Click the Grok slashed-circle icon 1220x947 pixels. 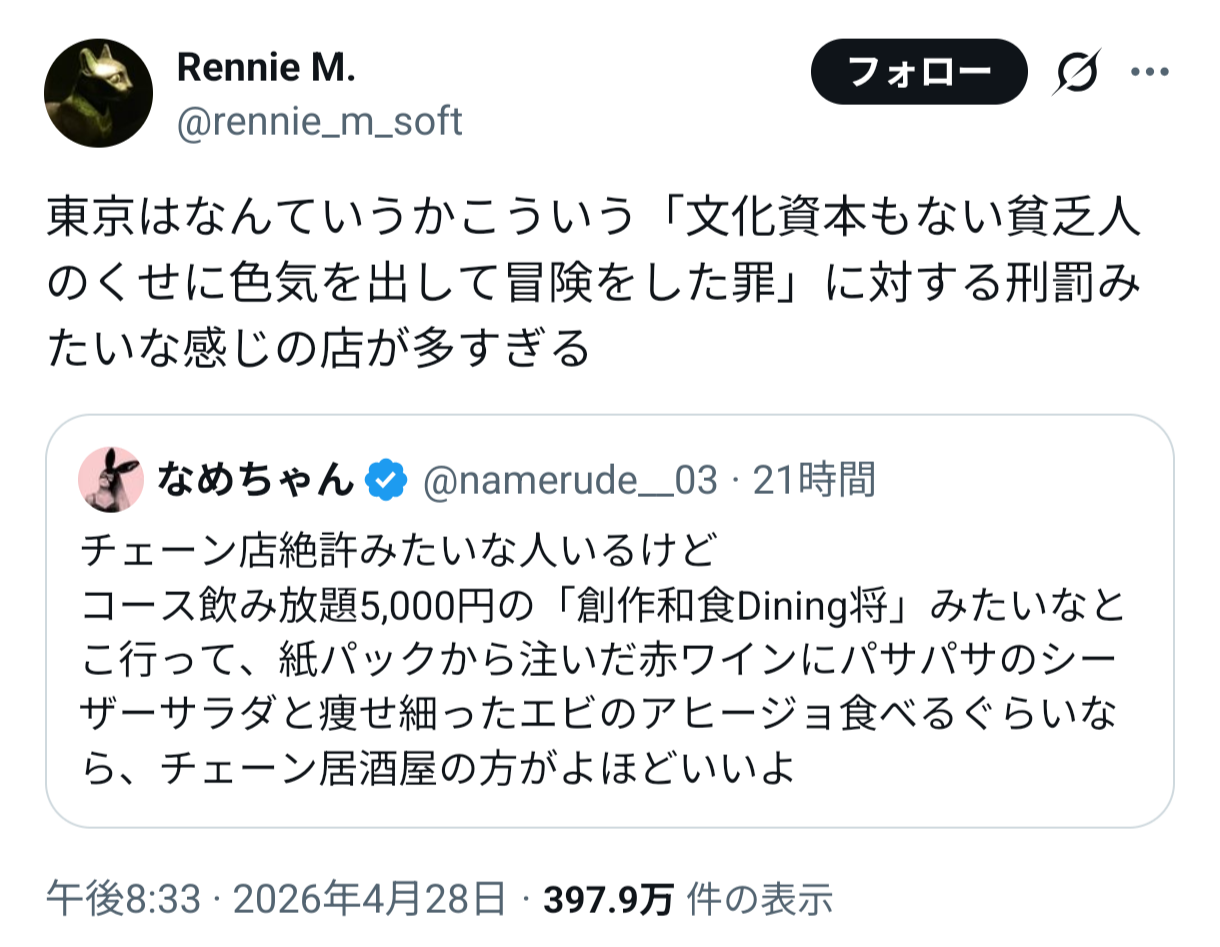(x=1077, y=72)
